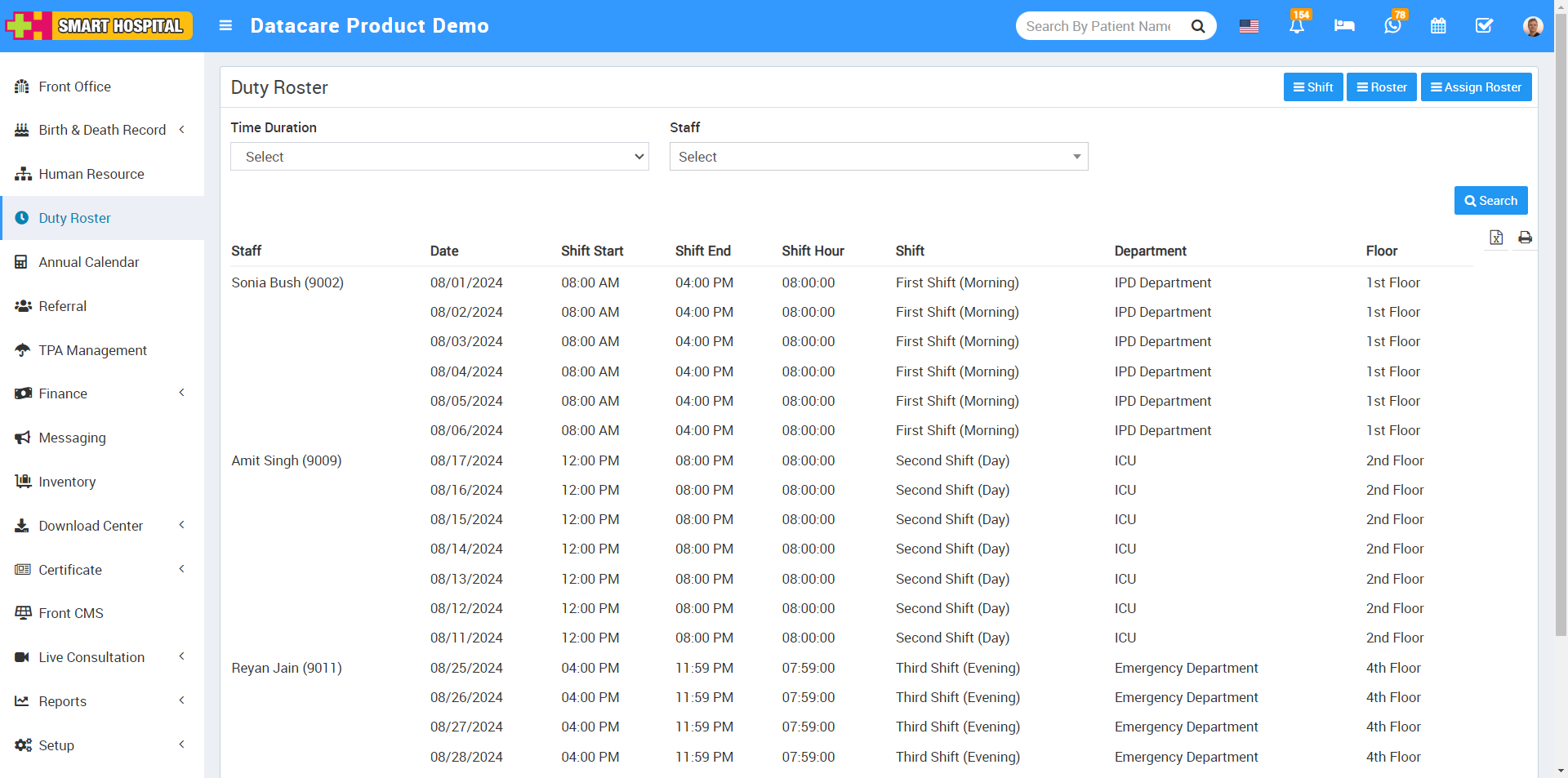Click the Assign Roster button
The image size is (1568, 778).
(x=1476, y=87)
